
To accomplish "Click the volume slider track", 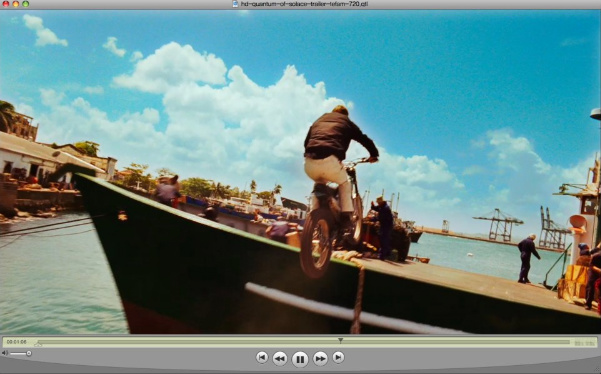I will (18, 353).
